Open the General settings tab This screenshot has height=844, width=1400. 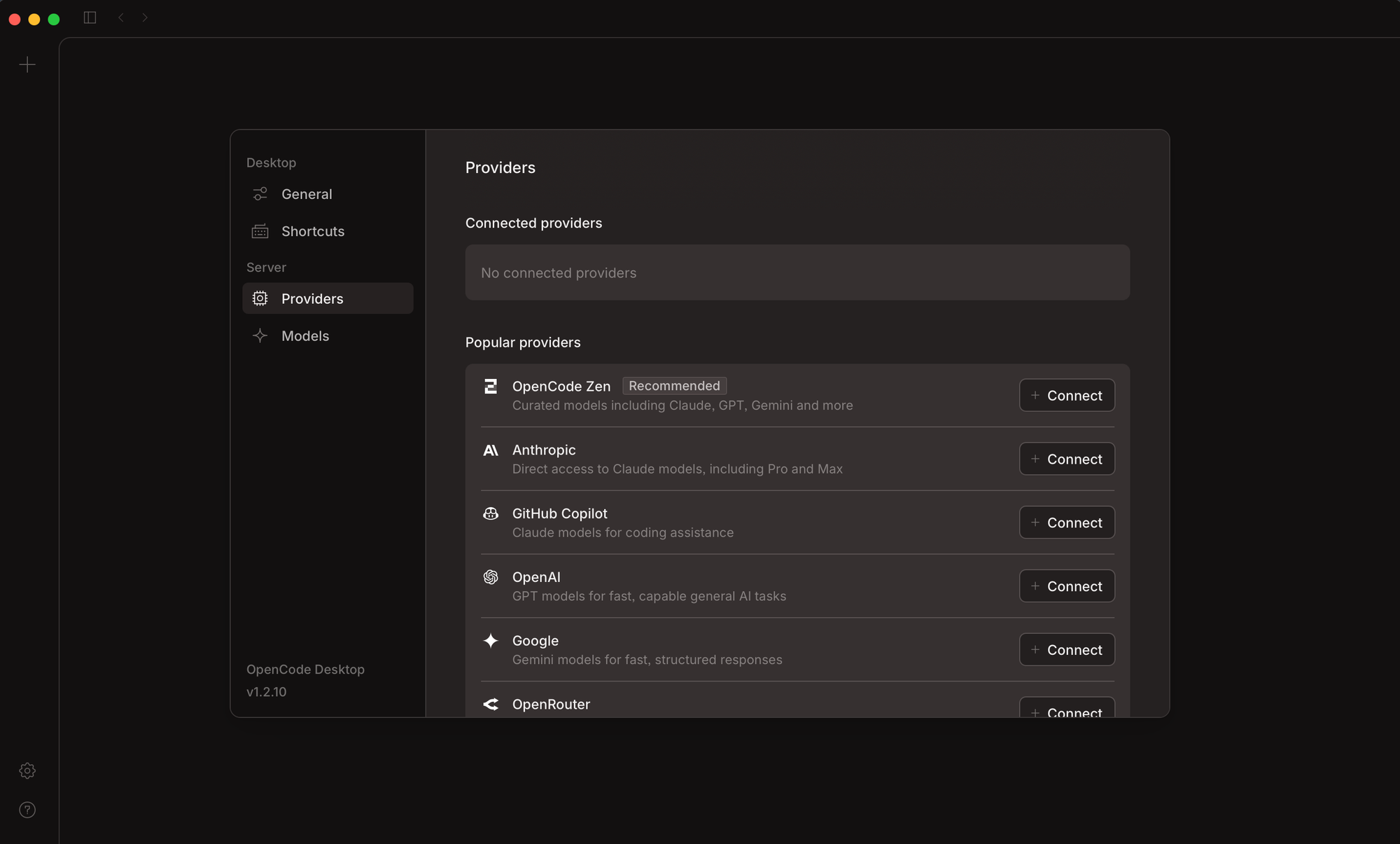(x=307, y=194)
